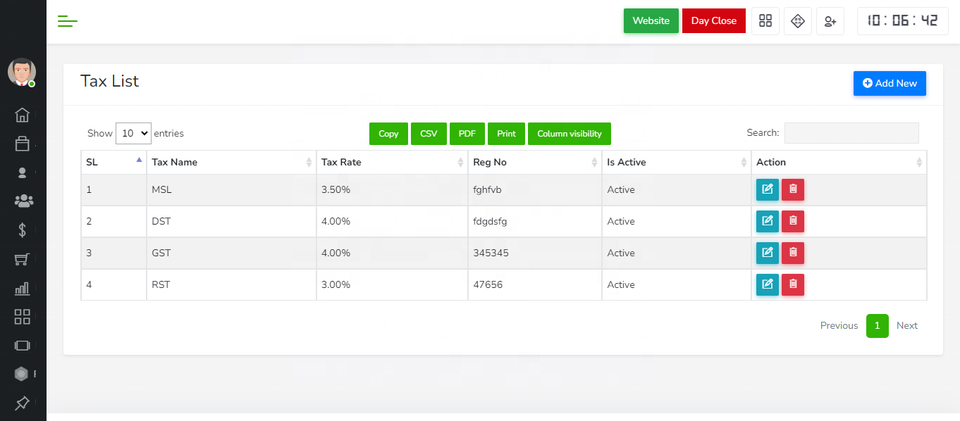Edit the GST tax row
This screenshot has width=960, height=421.
coord(767,253)
